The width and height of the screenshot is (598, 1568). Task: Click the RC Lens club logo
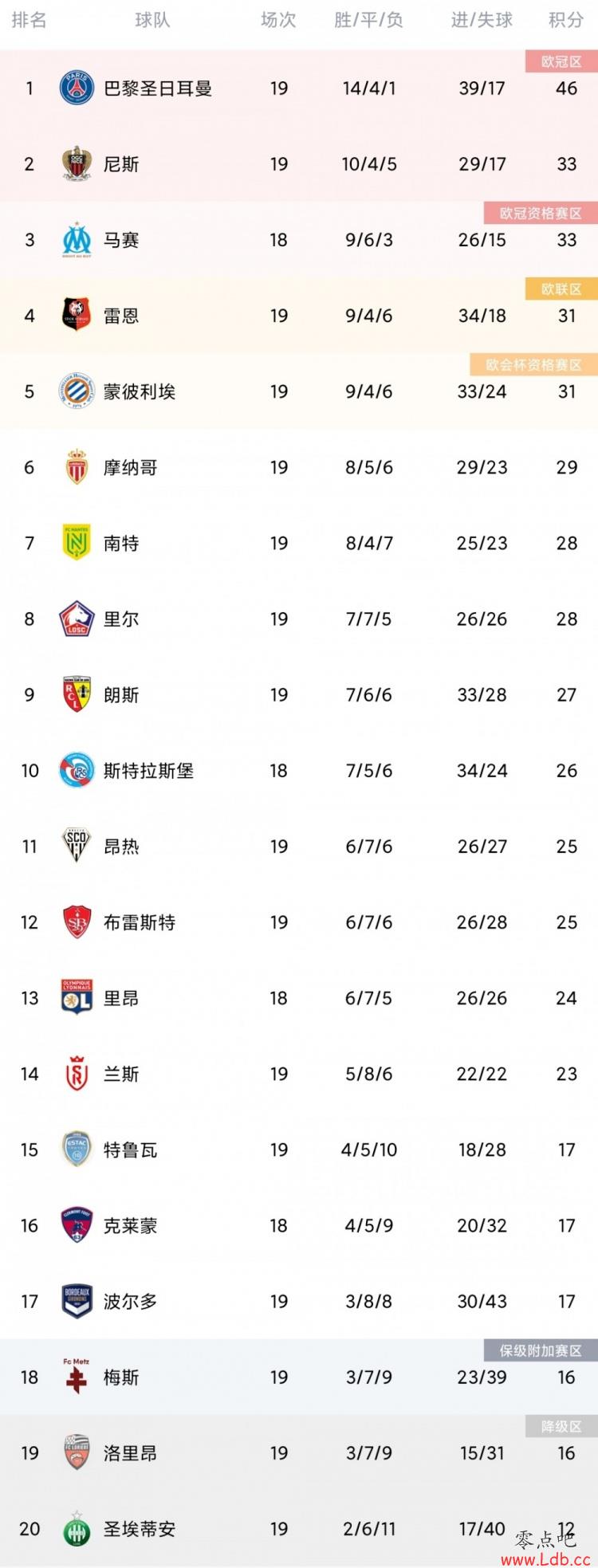point(77,694)
